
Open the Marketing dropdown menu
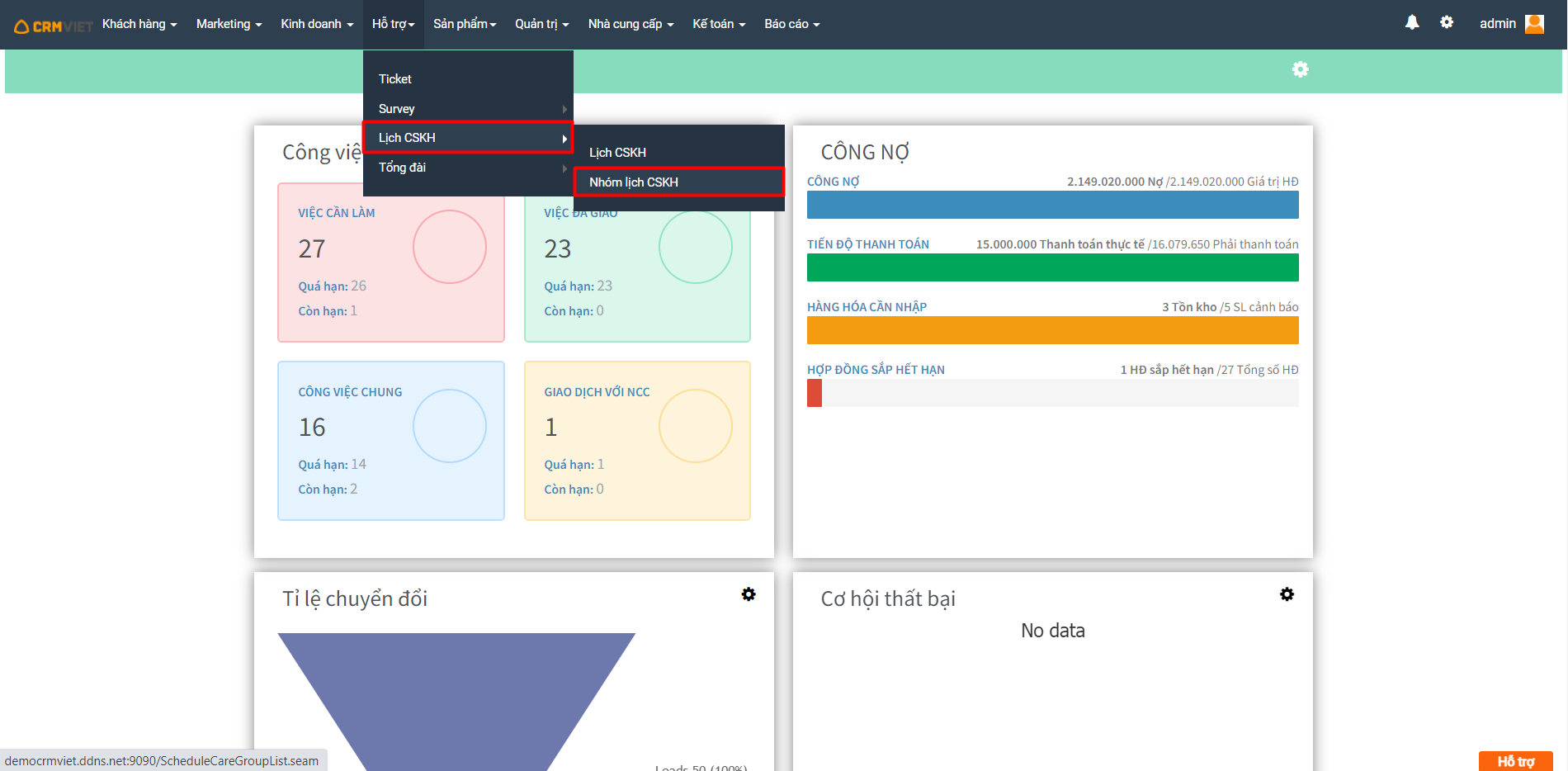coord(229,24)
